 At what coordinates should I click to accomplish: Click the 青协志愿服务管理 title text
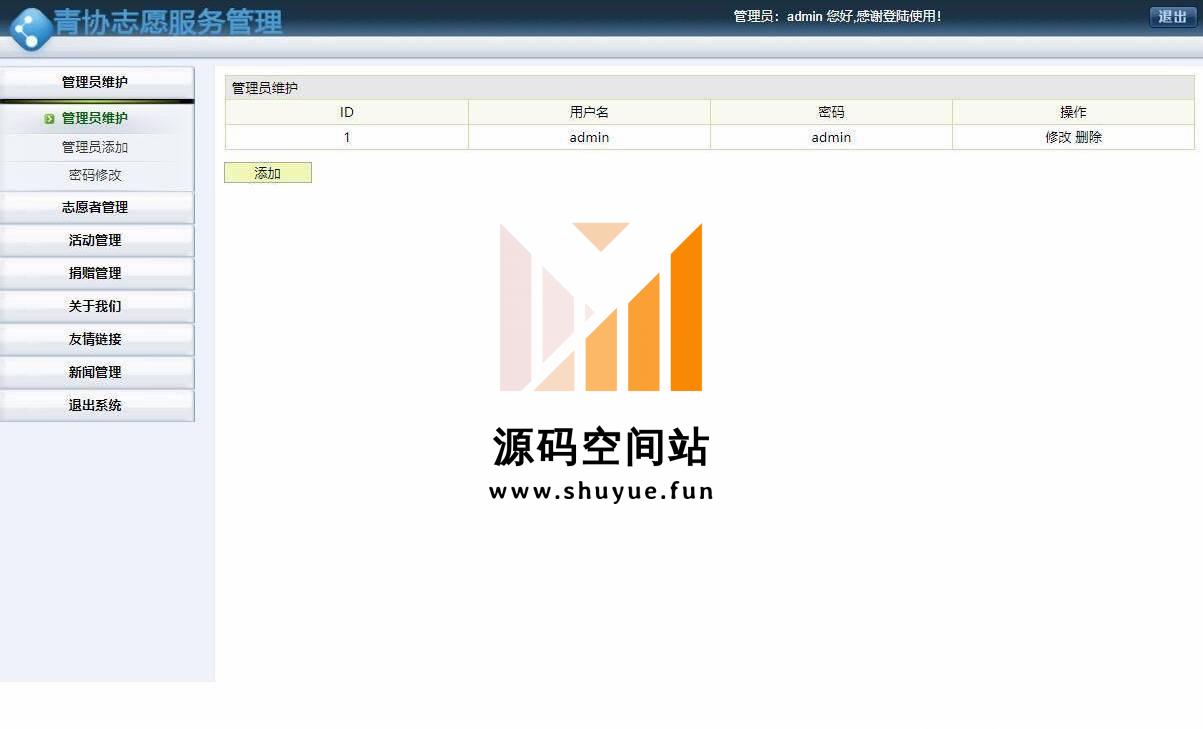tap(168, 22)
